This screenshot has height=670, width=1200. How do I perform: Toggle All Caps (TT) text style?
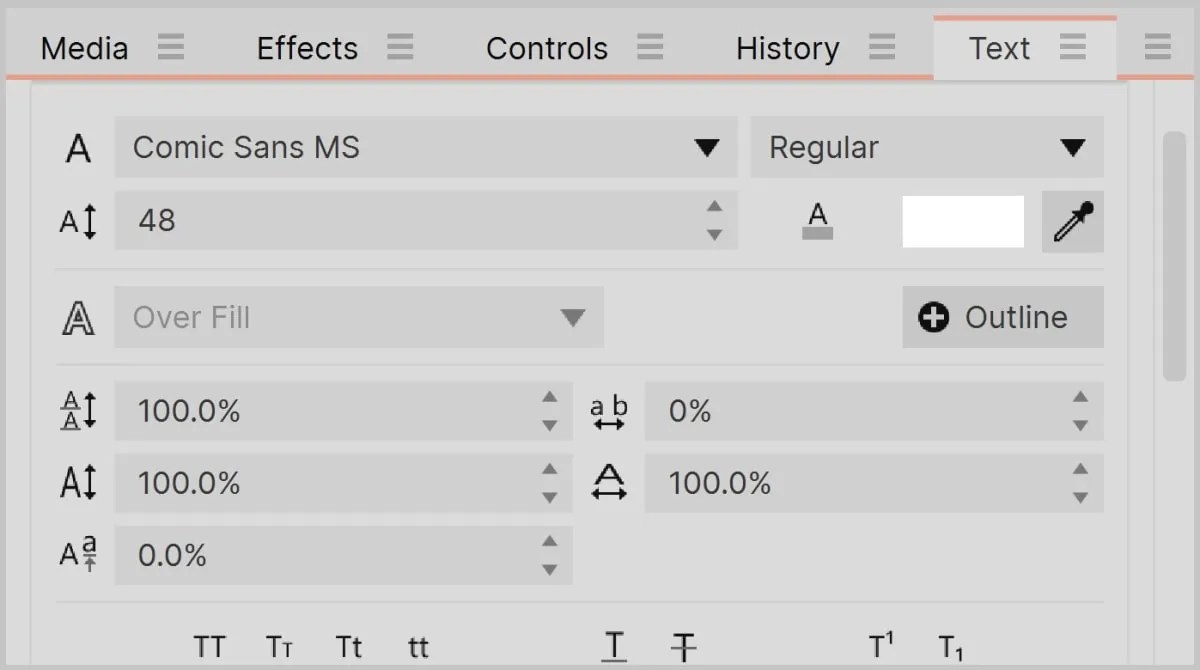point(209,647)
